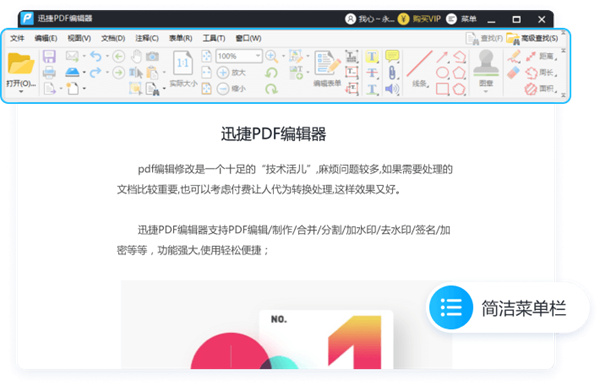Click the user account avatar in title bar

(351, 19)
